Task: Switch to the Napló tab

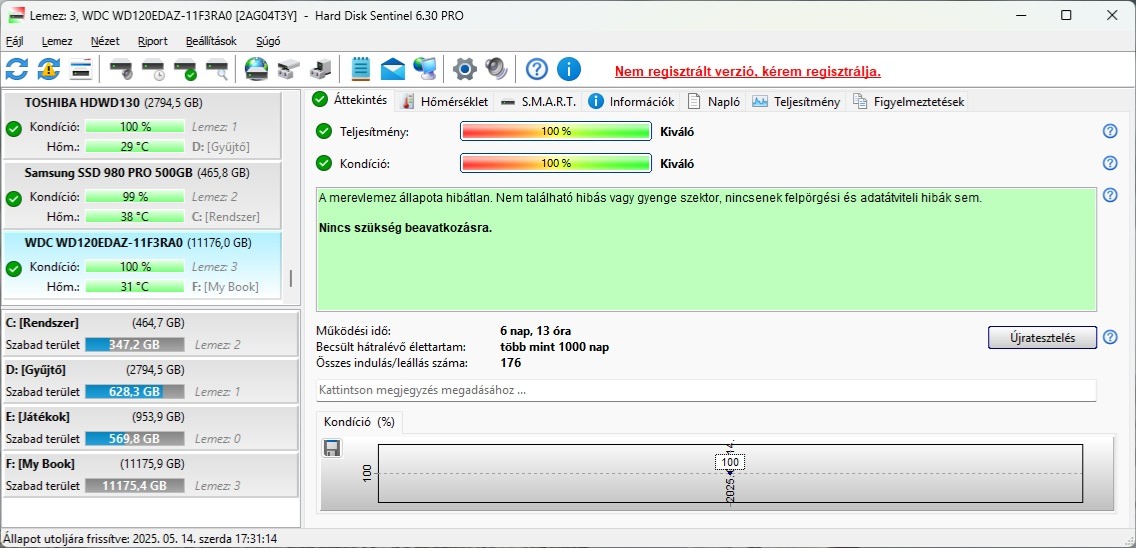Action: pos(714,101)
